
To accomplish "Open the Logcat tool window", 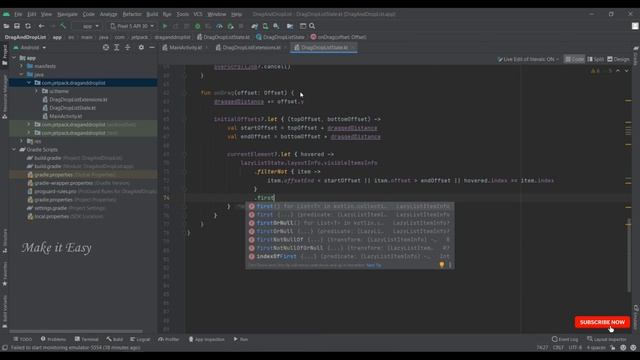I will (x=140, y=339).
